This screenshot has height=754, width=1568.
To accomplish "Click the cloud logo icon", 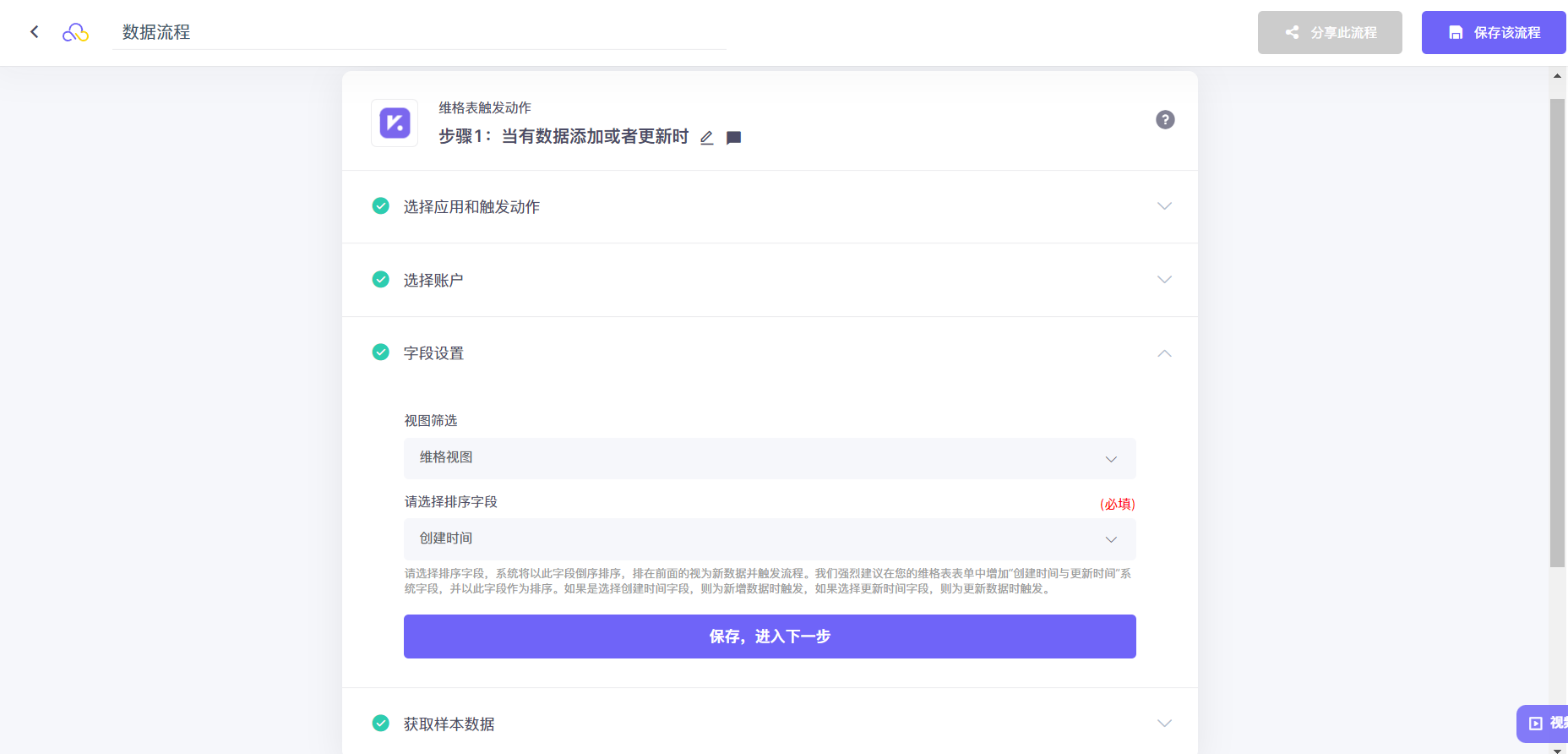I will coord(75,32).
